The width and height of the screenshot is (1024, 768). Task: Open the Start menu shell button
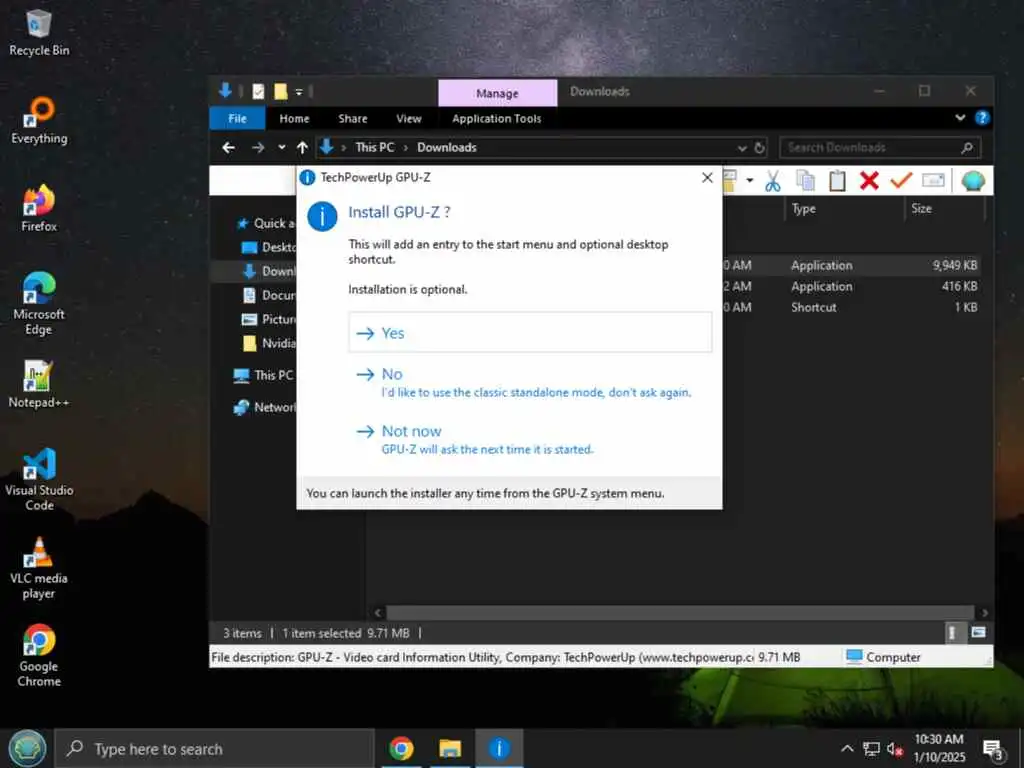pos(27,748)
